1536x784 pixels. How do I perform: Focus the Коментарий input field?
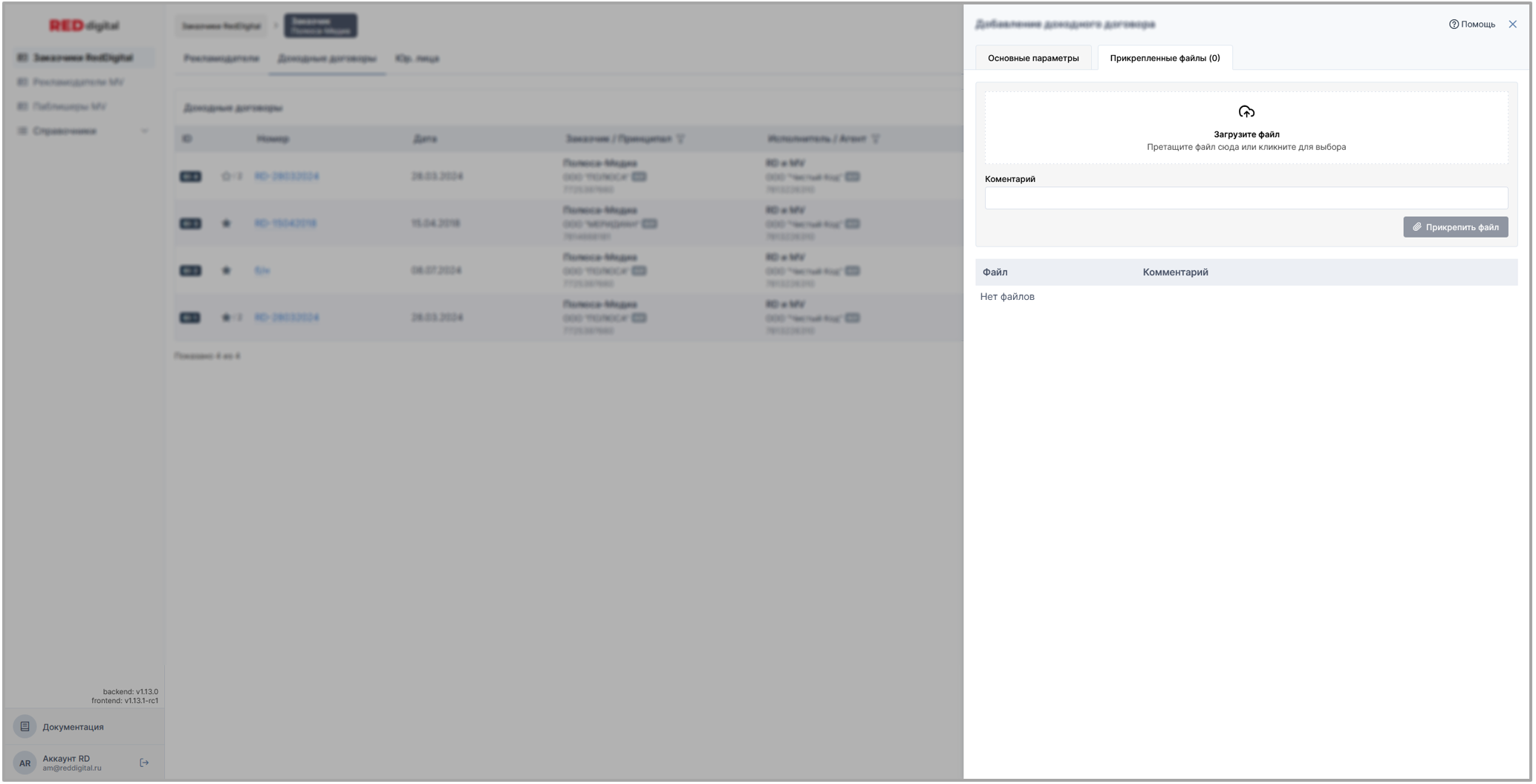pos(1246,198)
